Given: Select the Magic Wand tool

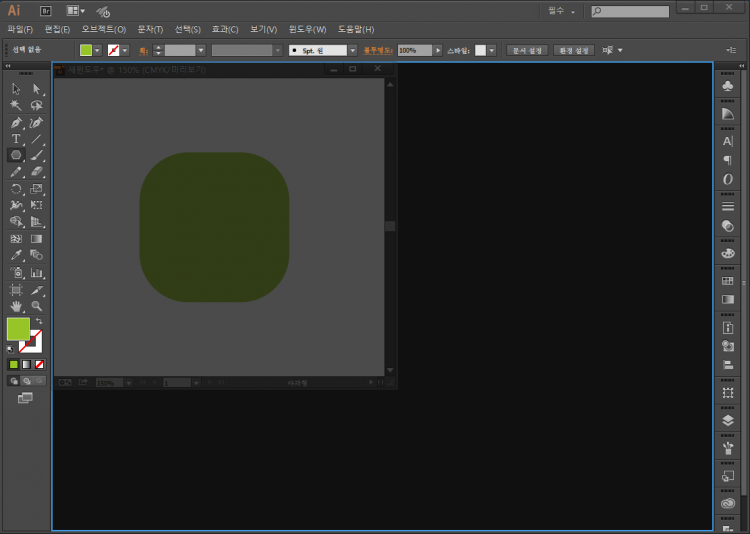Looking at the screenshot, I should pos(16,105).
